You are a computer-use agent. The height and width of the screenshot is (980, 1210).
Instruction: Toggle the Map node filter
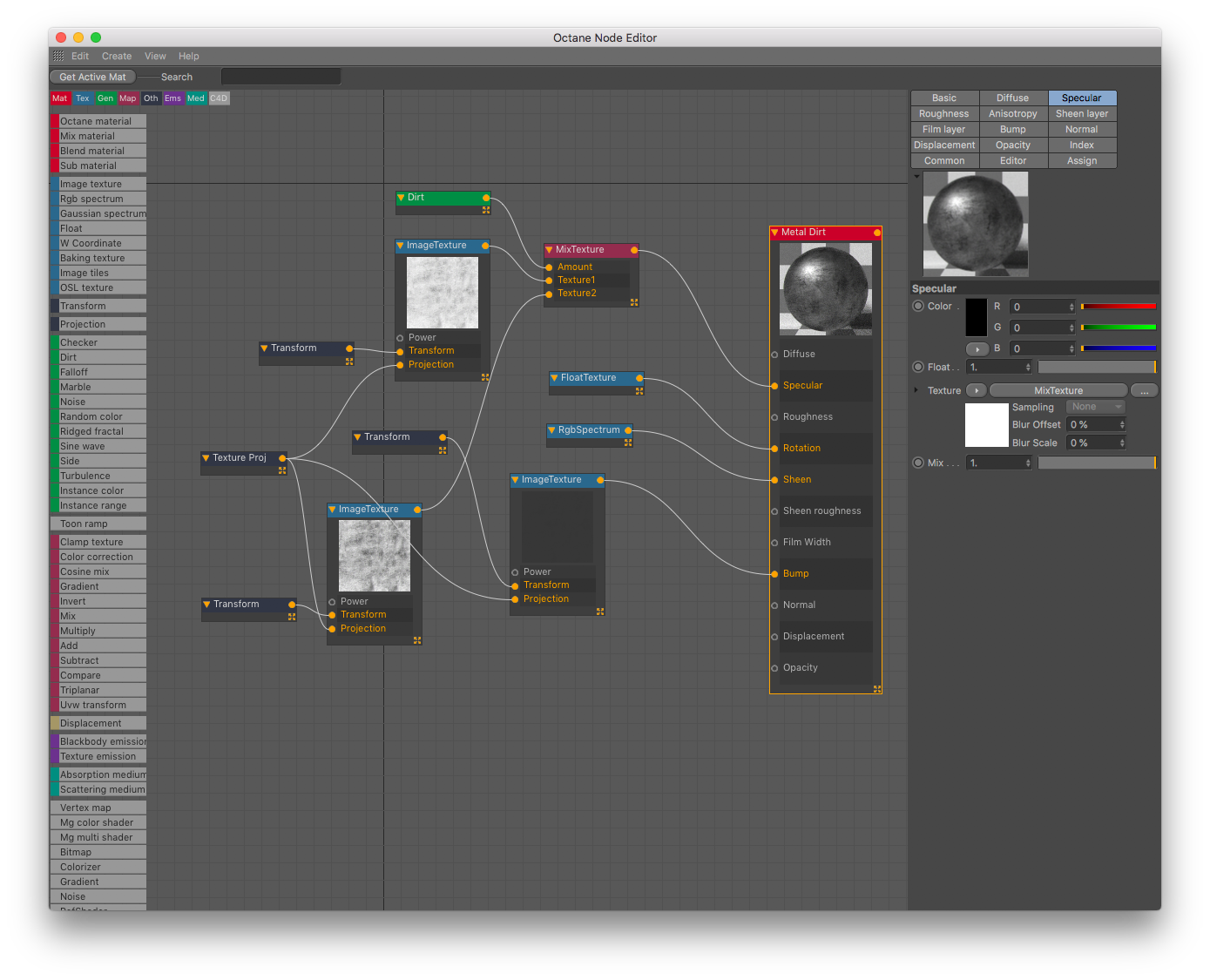128,98
